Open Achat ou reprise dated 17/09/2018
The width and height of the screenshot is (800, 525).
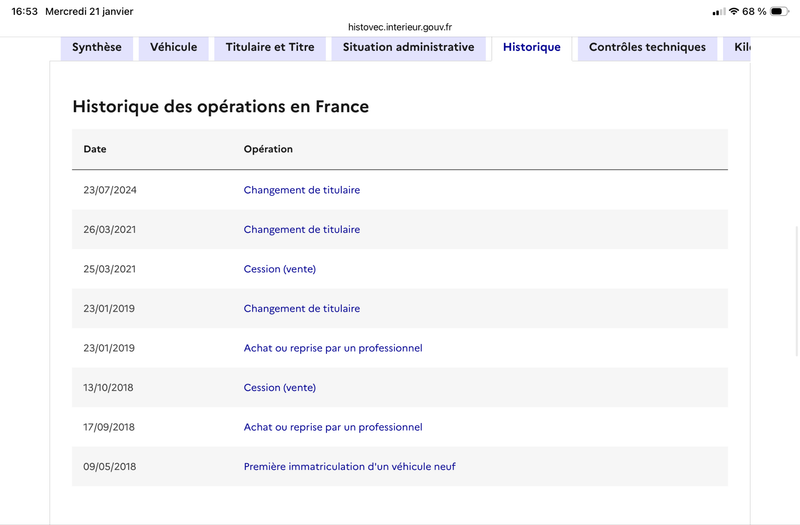333,427
